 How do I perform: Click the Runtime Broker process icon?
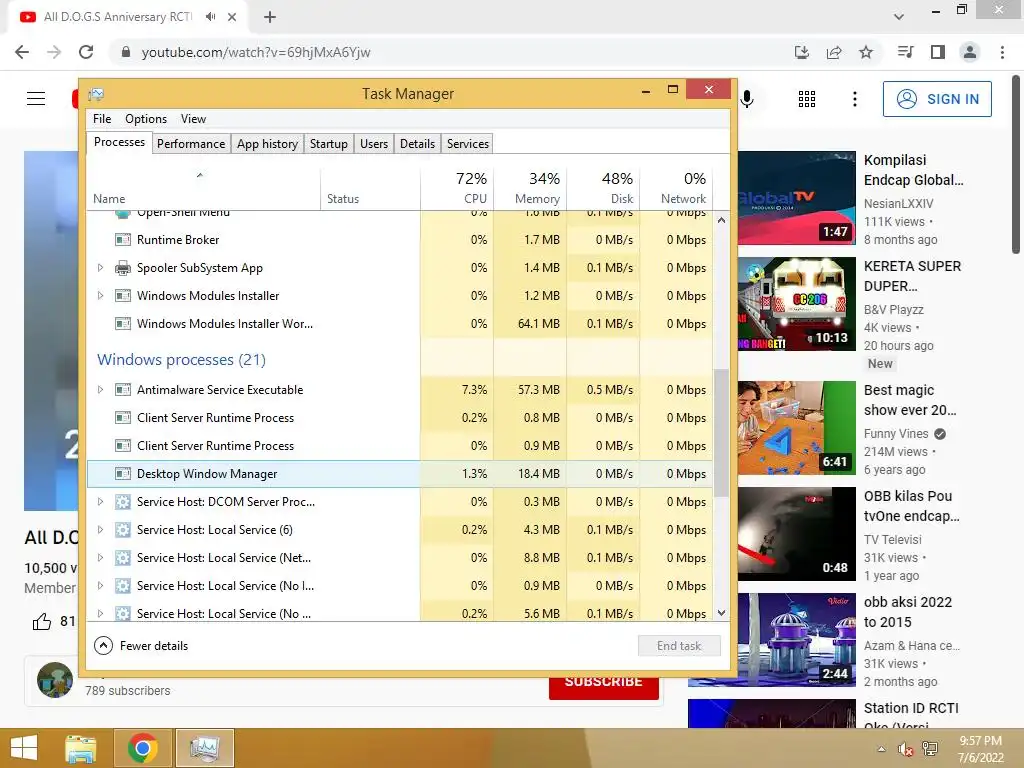(x=123, y=240)
